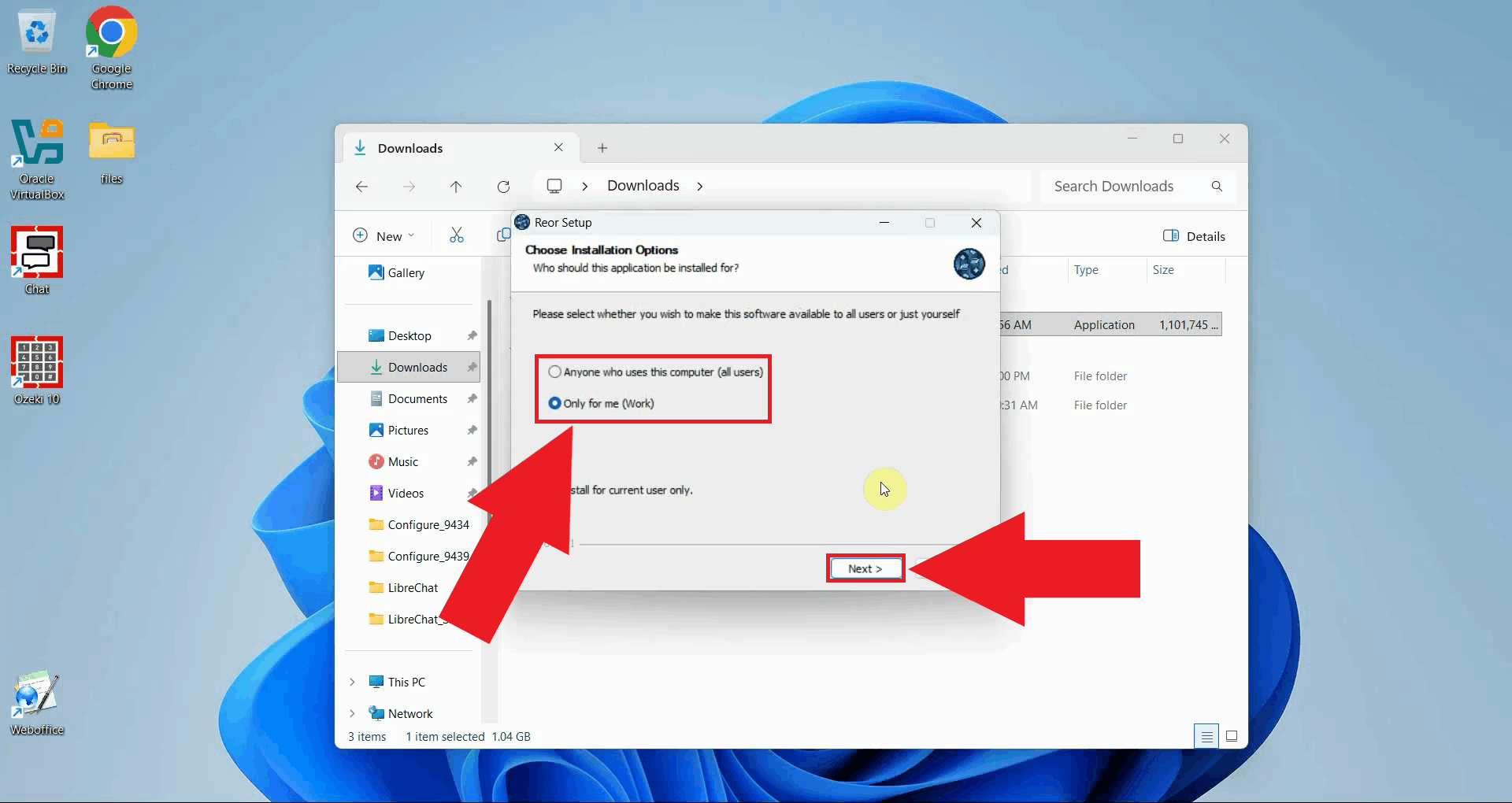Open Desktop in navigation pane
The image size is (1512, 803).
tap(400, 335)
